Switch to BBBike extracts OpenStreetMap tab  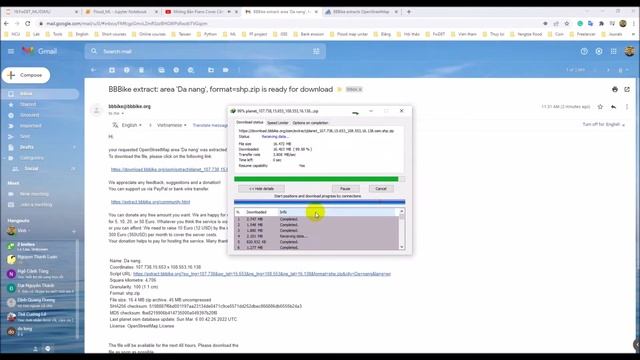[361, 12]
